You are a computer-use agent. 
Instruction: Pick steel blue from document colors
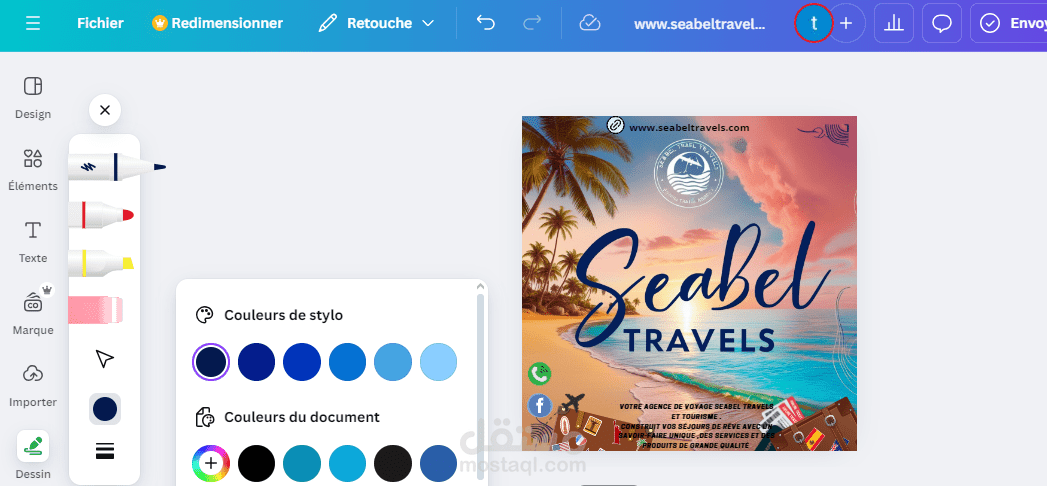pos(439,463)
